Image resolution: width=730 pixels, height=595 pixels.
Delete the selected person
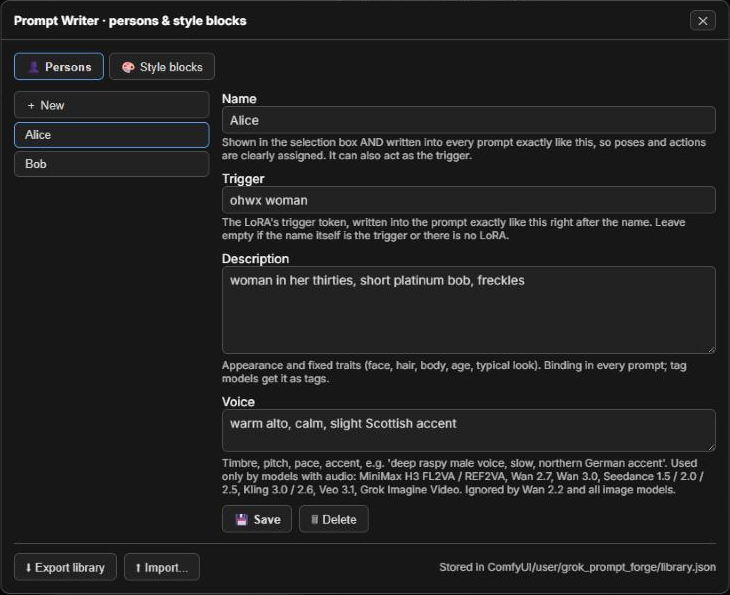[334, 519]
